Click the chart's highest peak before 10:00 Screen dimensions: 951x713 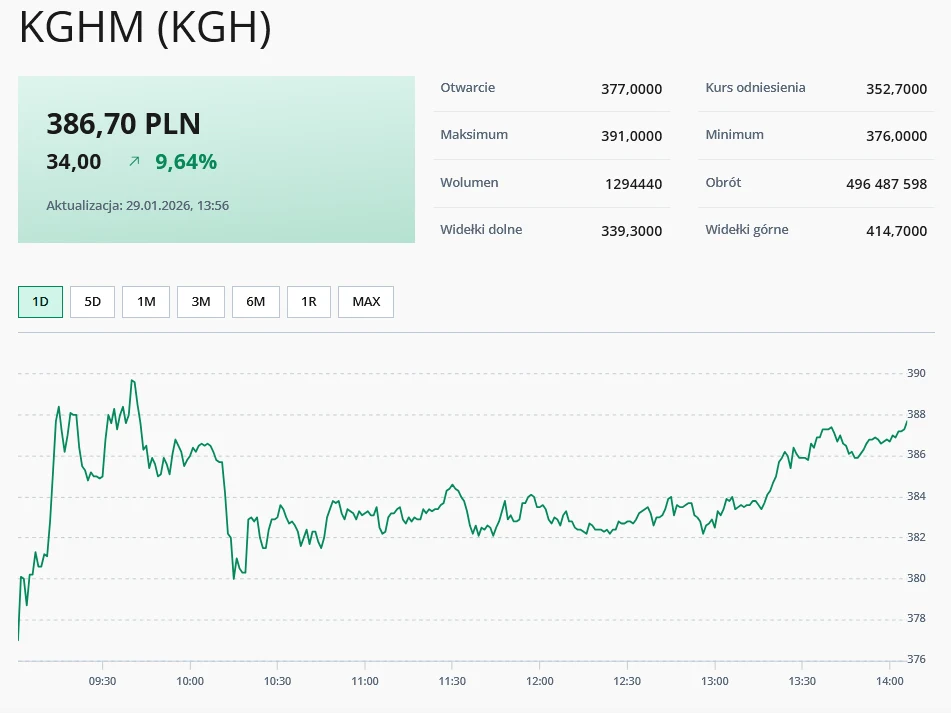coord(133,381)
